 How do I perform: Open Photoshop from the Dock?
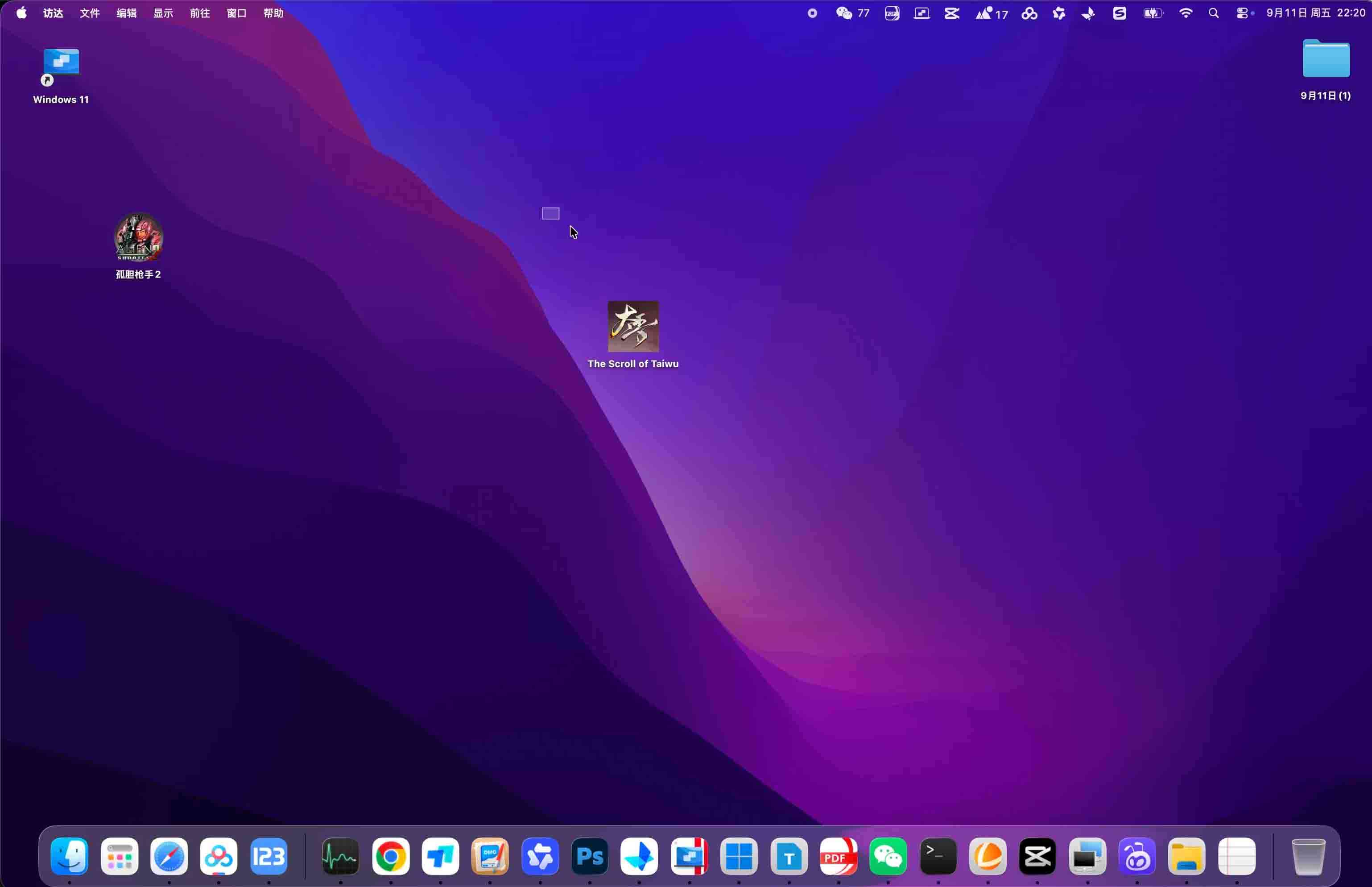[x=590, y=857]
